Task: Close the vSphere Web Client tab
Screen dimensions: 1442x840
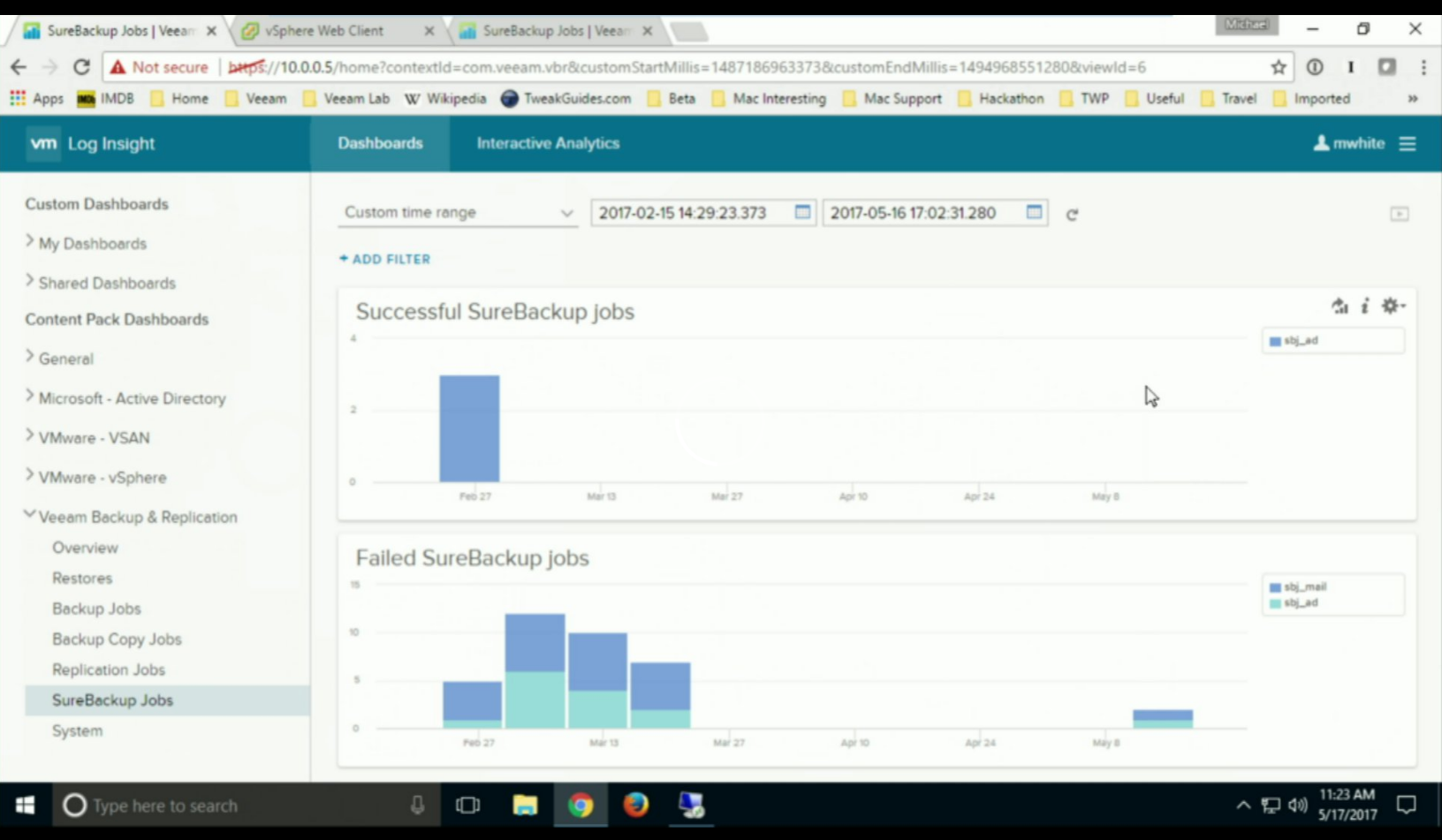Action: click(429, 31)
